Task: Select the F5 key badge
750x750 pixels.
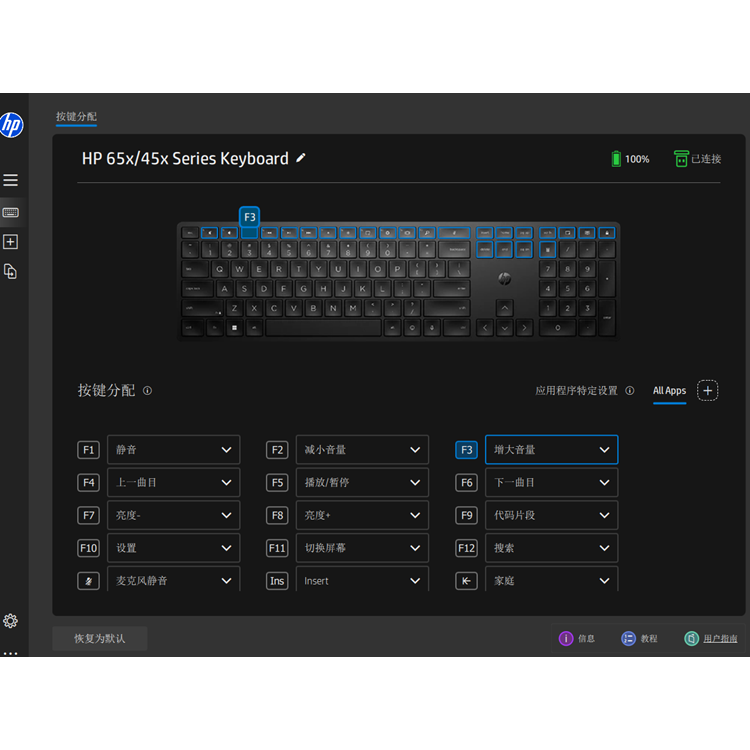Action: pyautogui.click(x=277, y=483)
